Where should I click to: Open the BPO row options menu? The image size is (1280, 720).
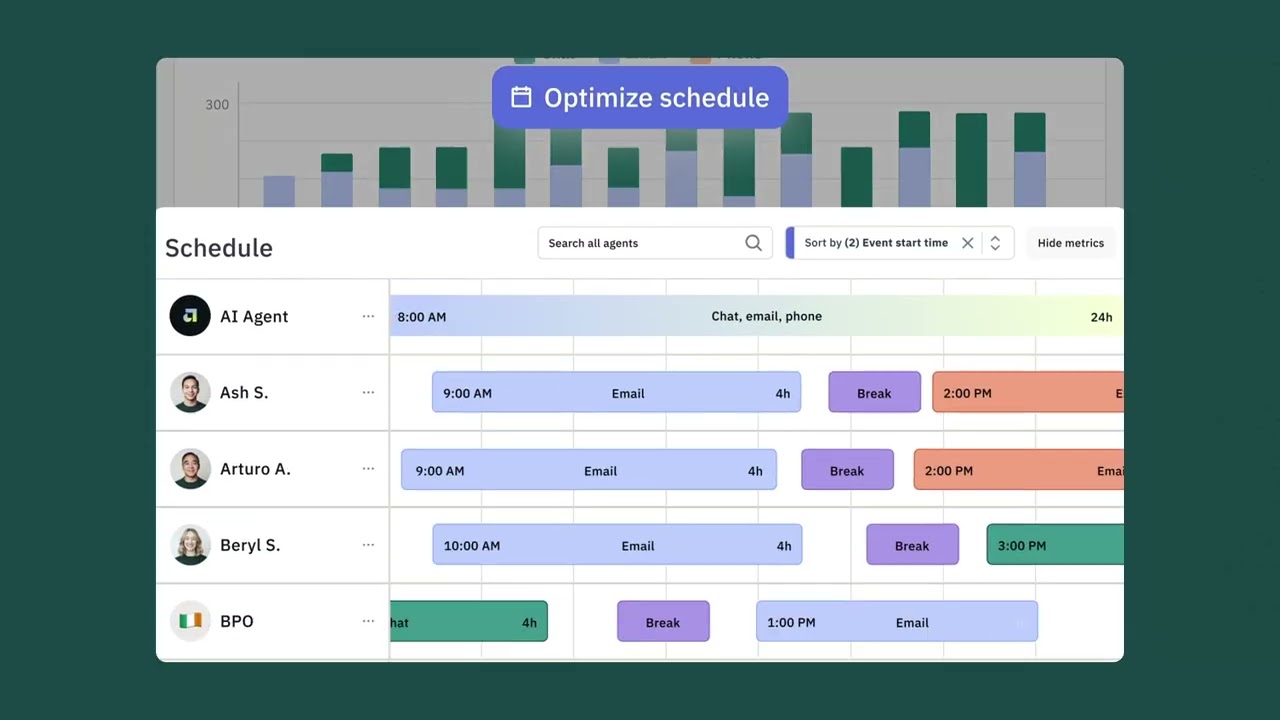click(368, 621)
